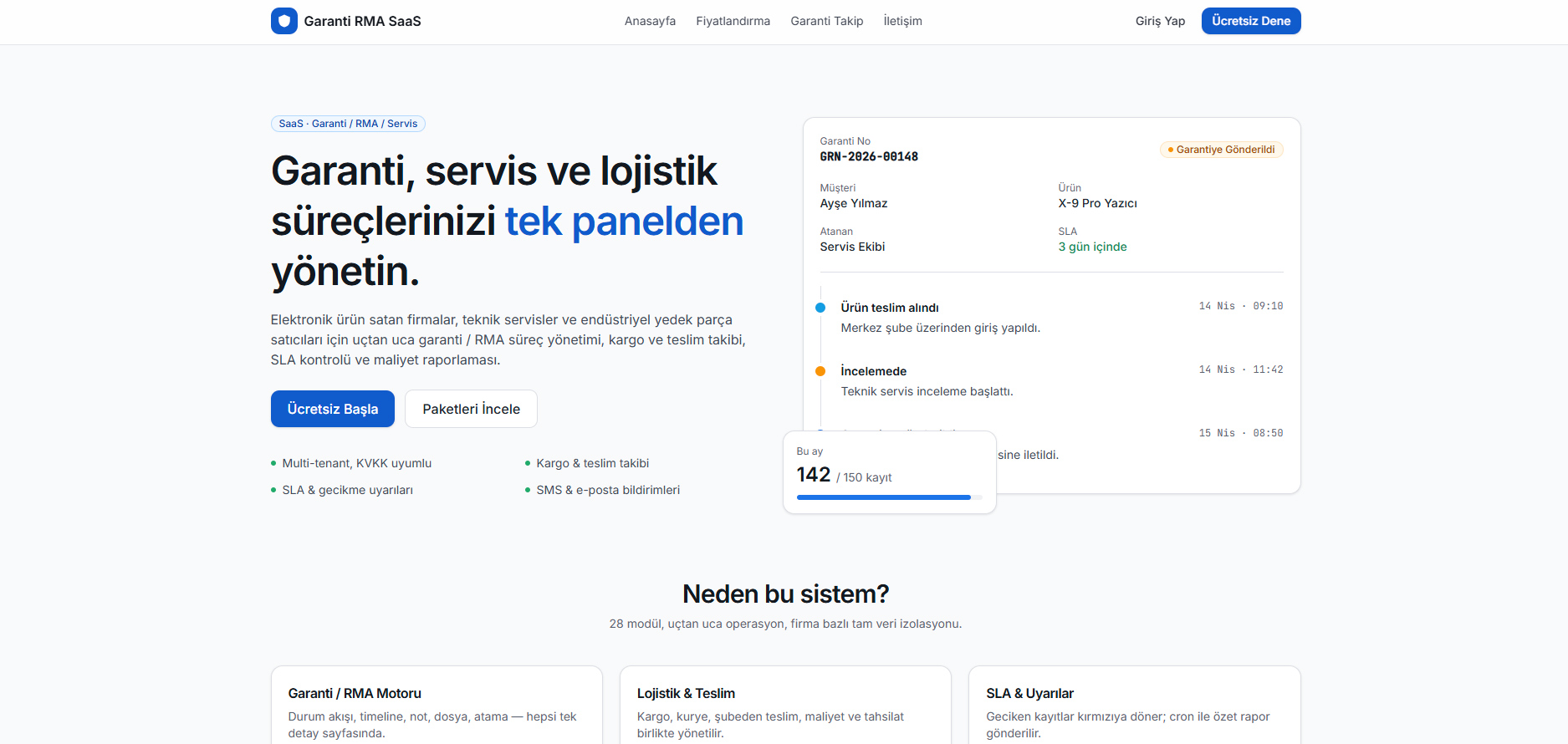Click Giriş Yap to log in
Viewport: 1568px width, 744px height.
[1160, 21]
